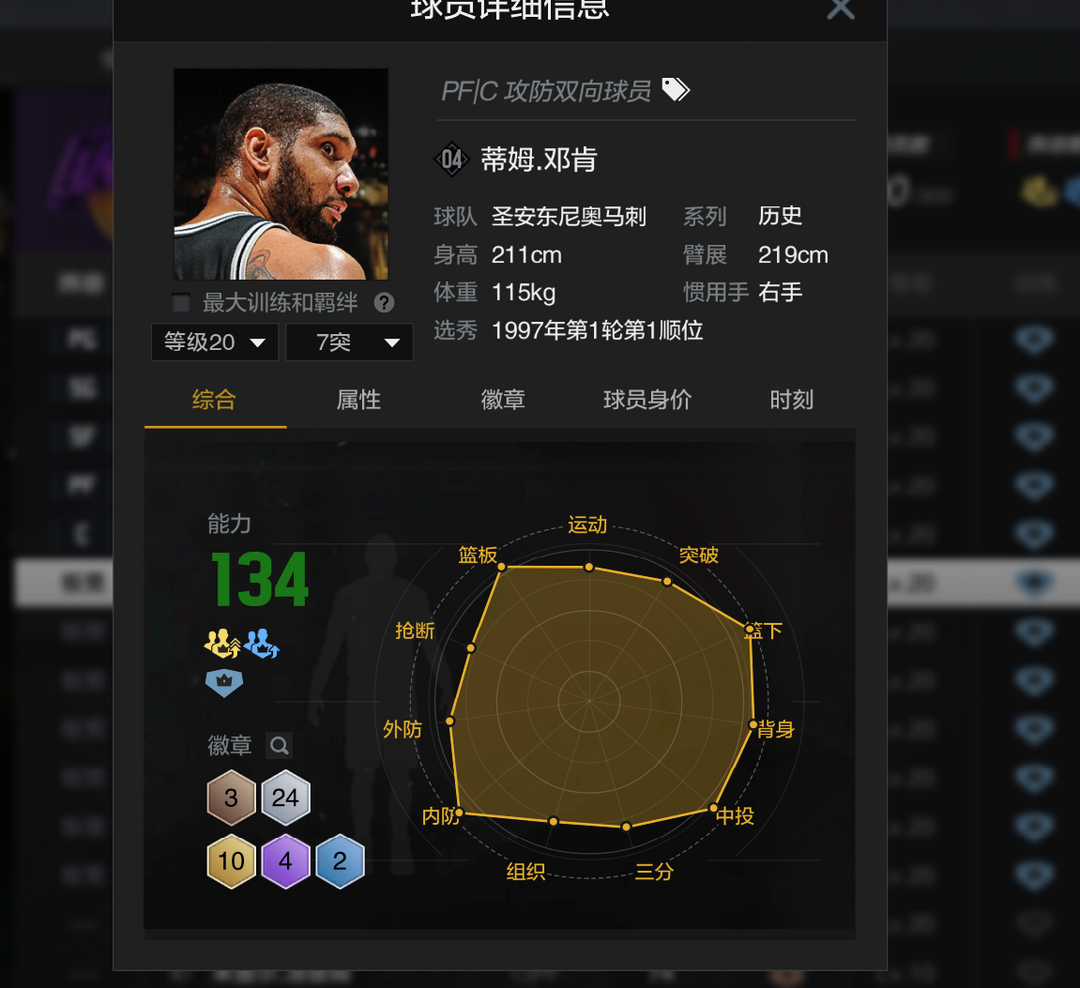Screen dimensions: 1080x988
Task: Switch to the 徽章 tab
Action: [503, 400]
